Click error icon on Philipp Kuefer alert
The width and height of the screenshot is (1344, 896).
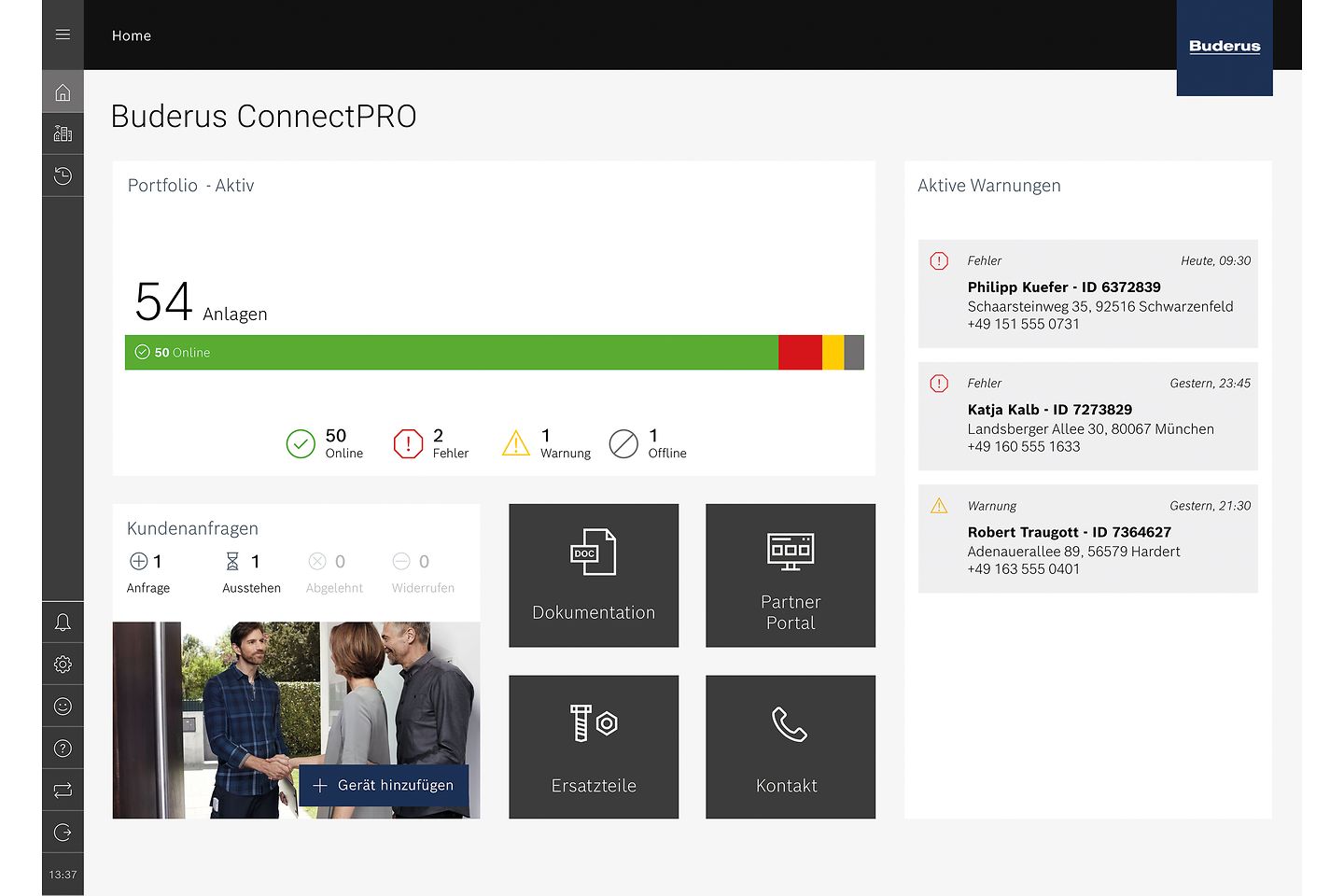[939, 261]
